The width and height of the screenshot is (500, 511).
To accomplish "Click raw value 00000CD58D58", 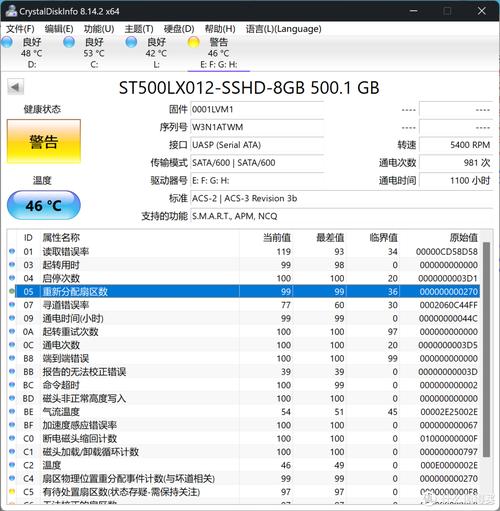I will pyautogui.click(x=447, y=252).
